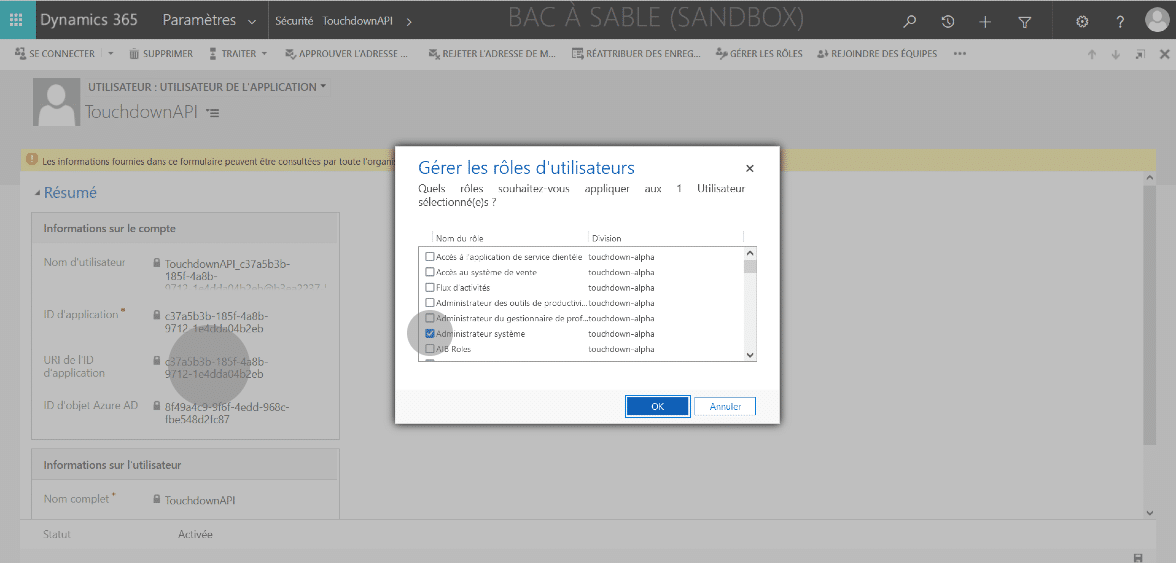Click RÉATTRIBUER DES ENREG... command
Screen dimensions: 1176x563
click(x=636, y=53)
